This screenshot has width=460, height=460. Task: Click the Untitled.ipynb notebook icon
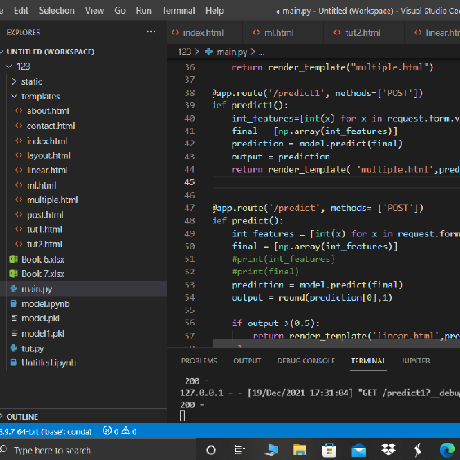coord(13,362)
